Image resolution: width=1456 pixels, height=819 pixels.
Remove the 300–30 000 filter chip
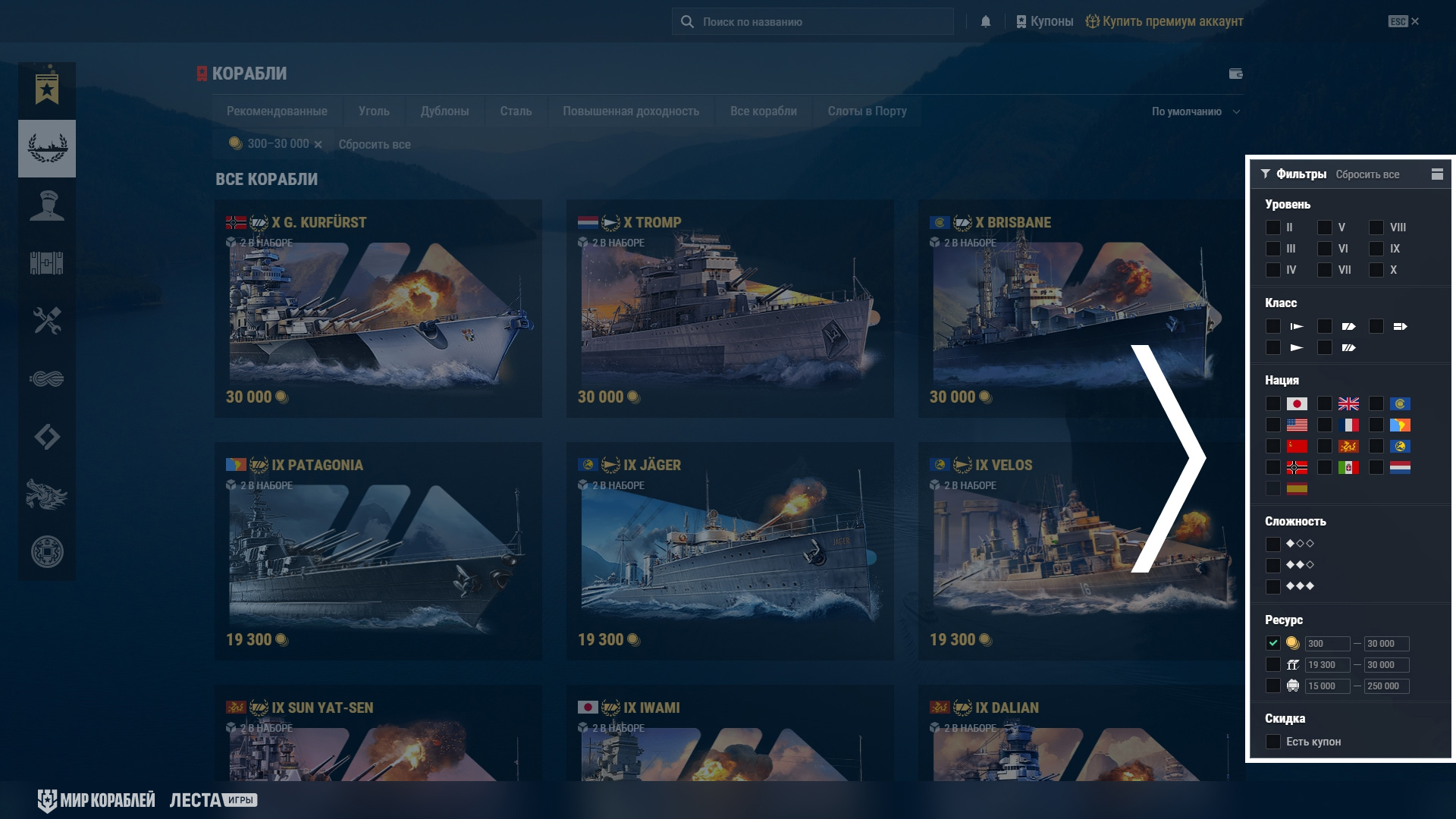coord(318,144)
